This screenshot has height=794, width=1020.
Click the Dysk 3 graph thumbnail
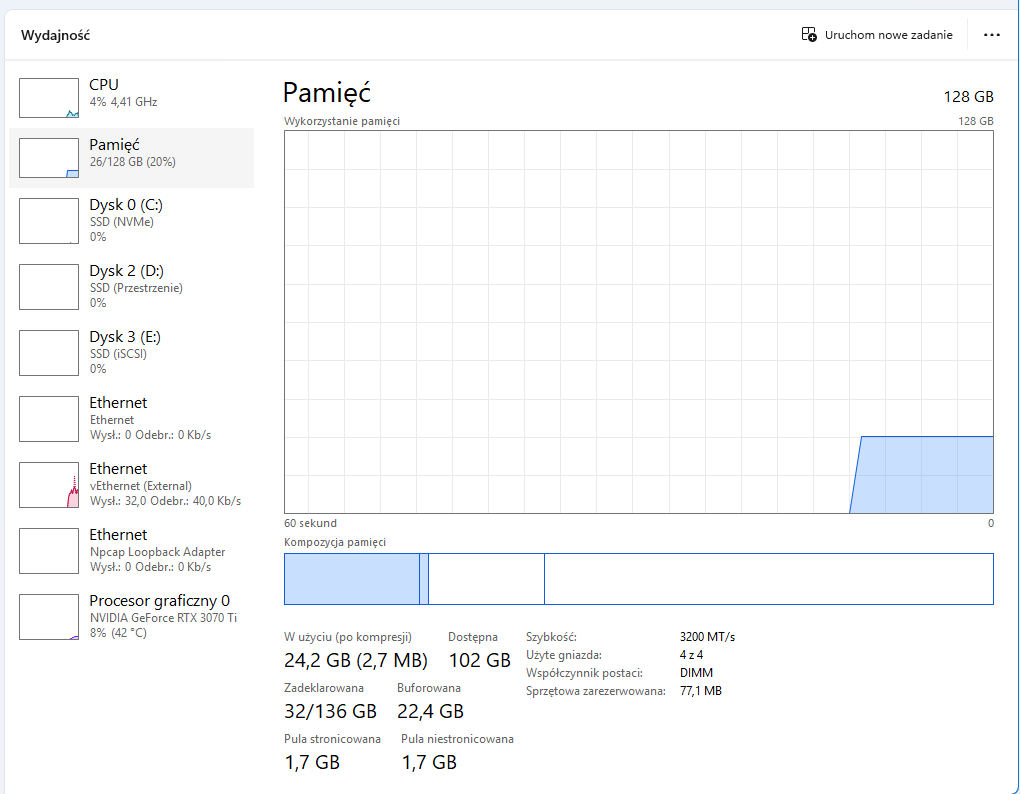click(49, 353)
